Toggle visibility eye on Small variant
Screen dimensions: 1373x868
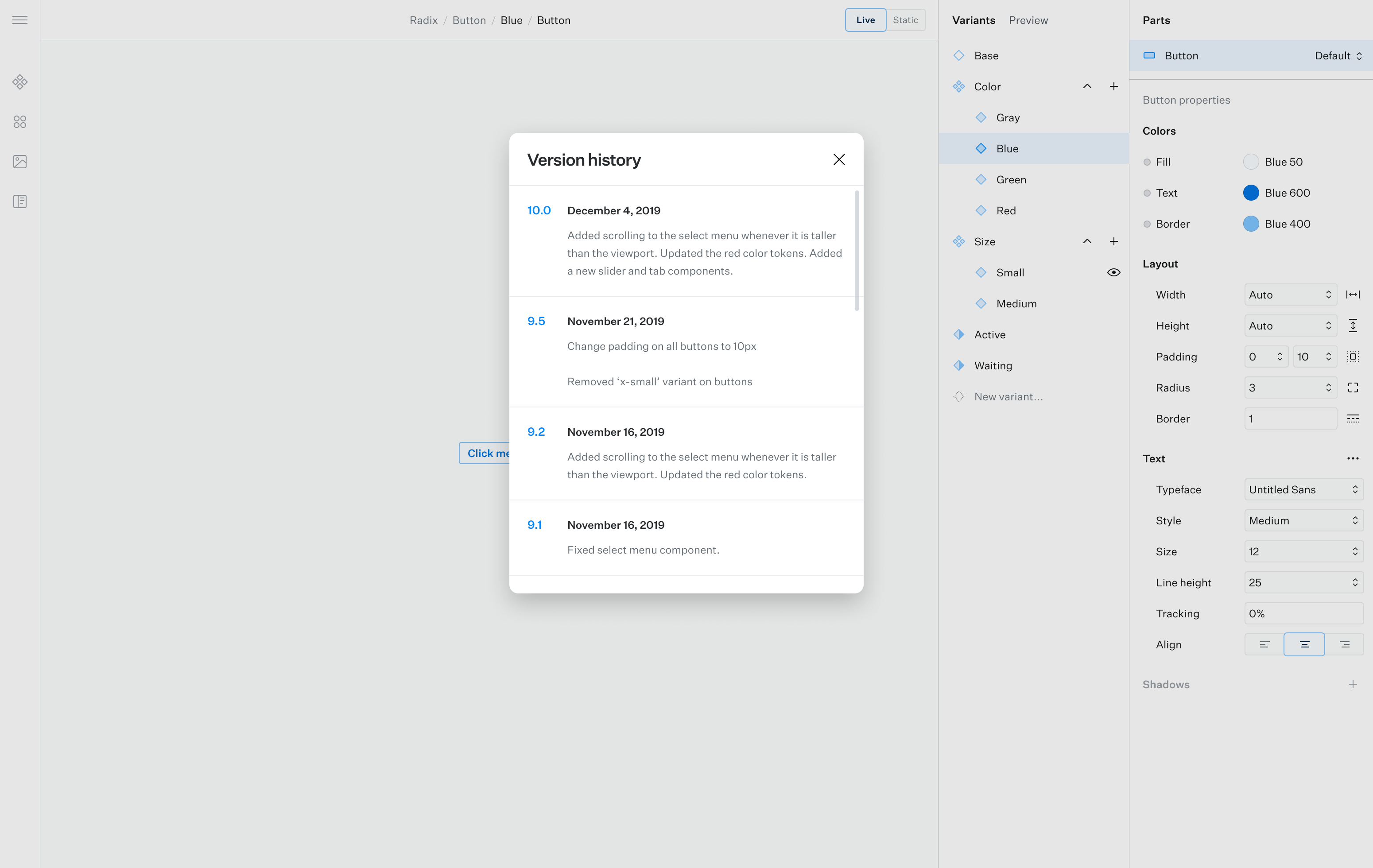click(1113, 273)
